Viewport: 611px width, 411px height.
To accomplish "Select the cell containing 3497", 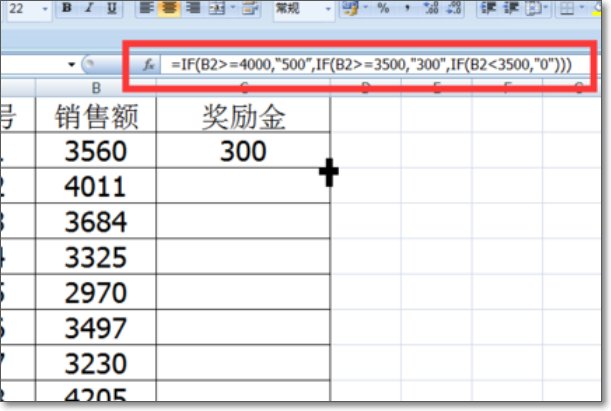I will click(96, 328).
